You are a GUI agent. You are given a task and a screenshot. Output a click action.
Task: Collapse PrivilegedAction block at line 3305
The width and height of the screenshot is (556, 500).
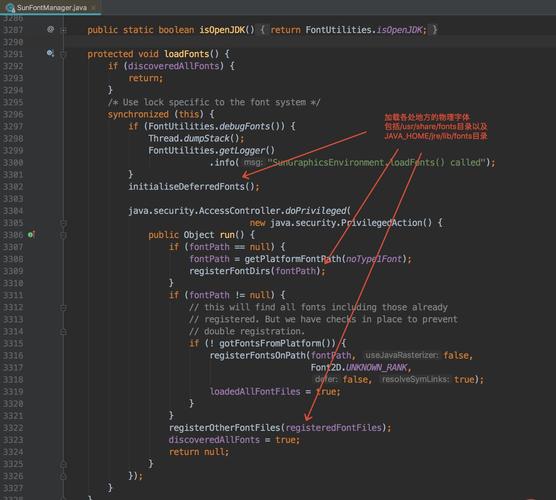pos(63,223)
